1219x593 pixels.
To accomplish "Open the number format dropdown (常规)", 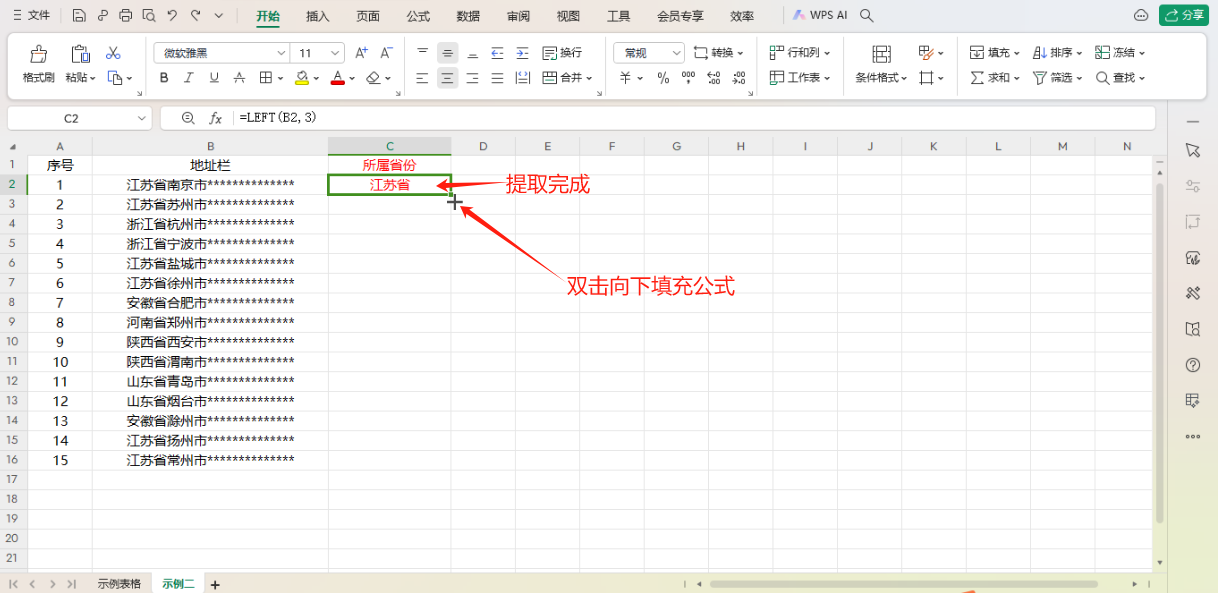I will [677, 53].
